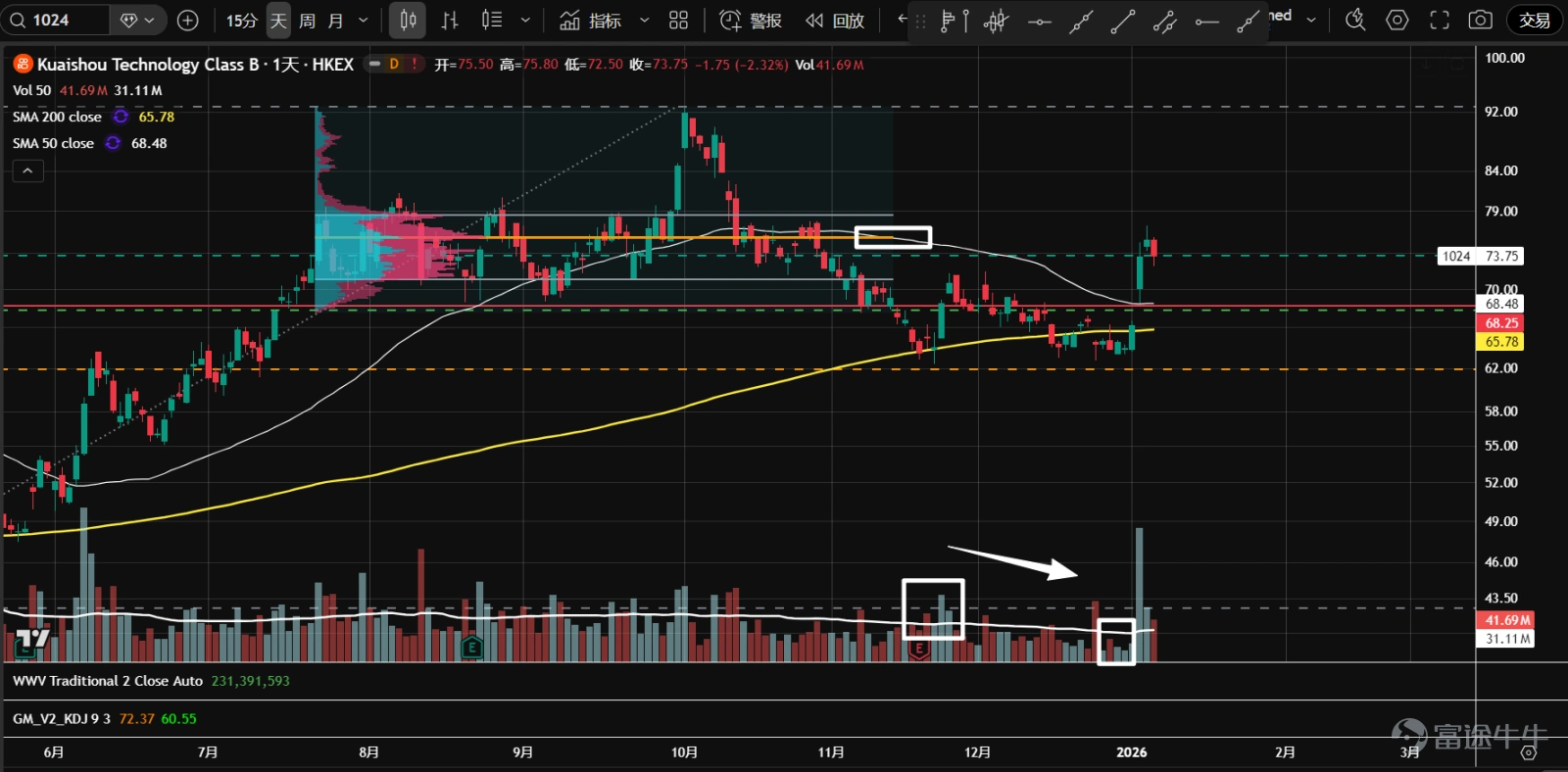1568x772 pixels.
Task: Create an alert with the 警报 button
Action: click(751, 20)
